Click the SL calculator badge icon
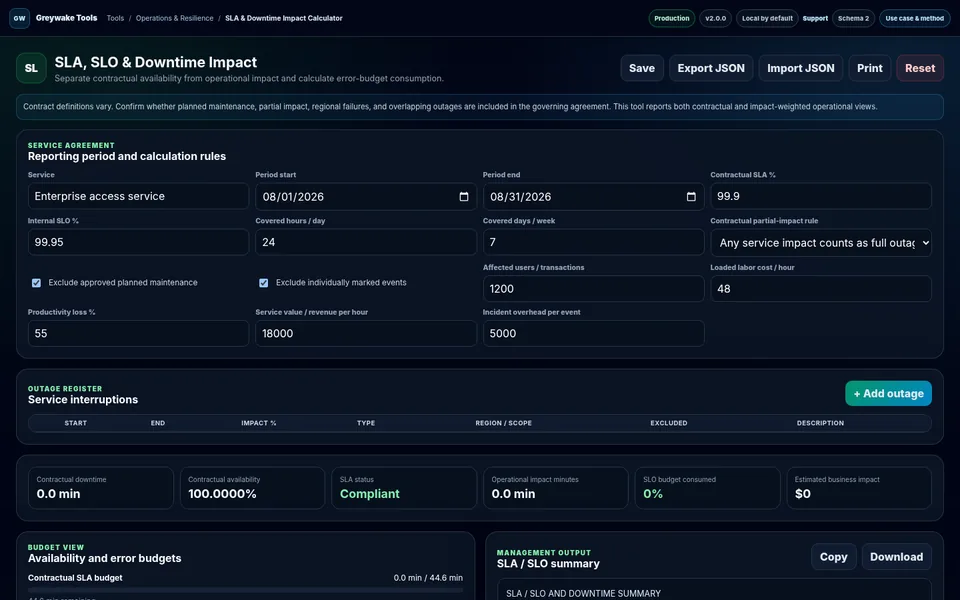 [31, 68]
